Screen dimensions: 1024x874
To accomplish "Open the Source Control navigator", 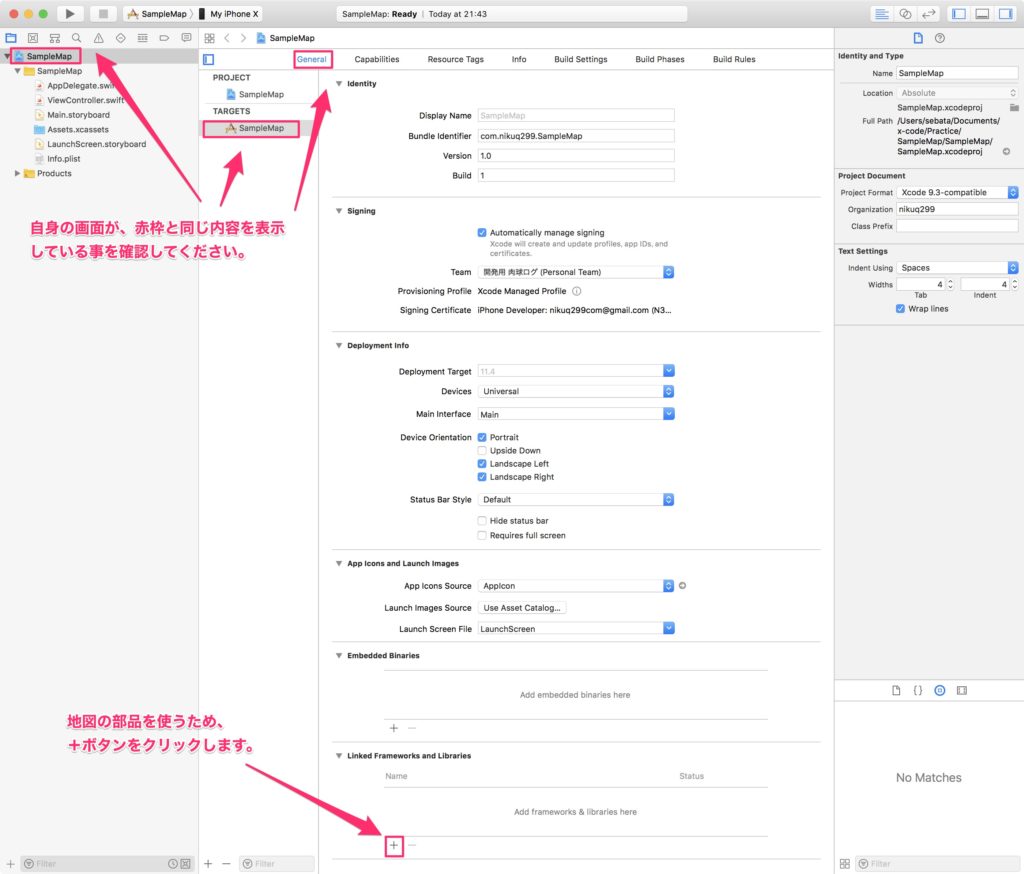I will [x=33, y=38].
